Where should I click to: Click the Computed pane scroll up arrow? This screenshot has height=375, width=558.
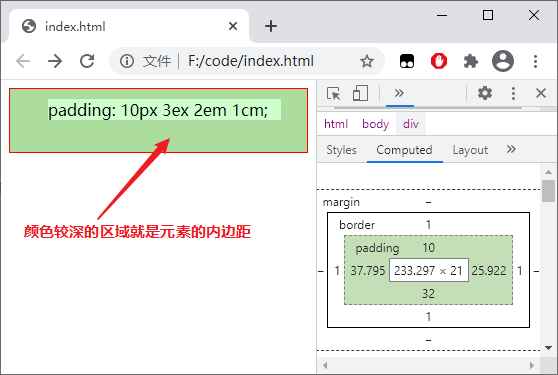(x=548, y=172)
